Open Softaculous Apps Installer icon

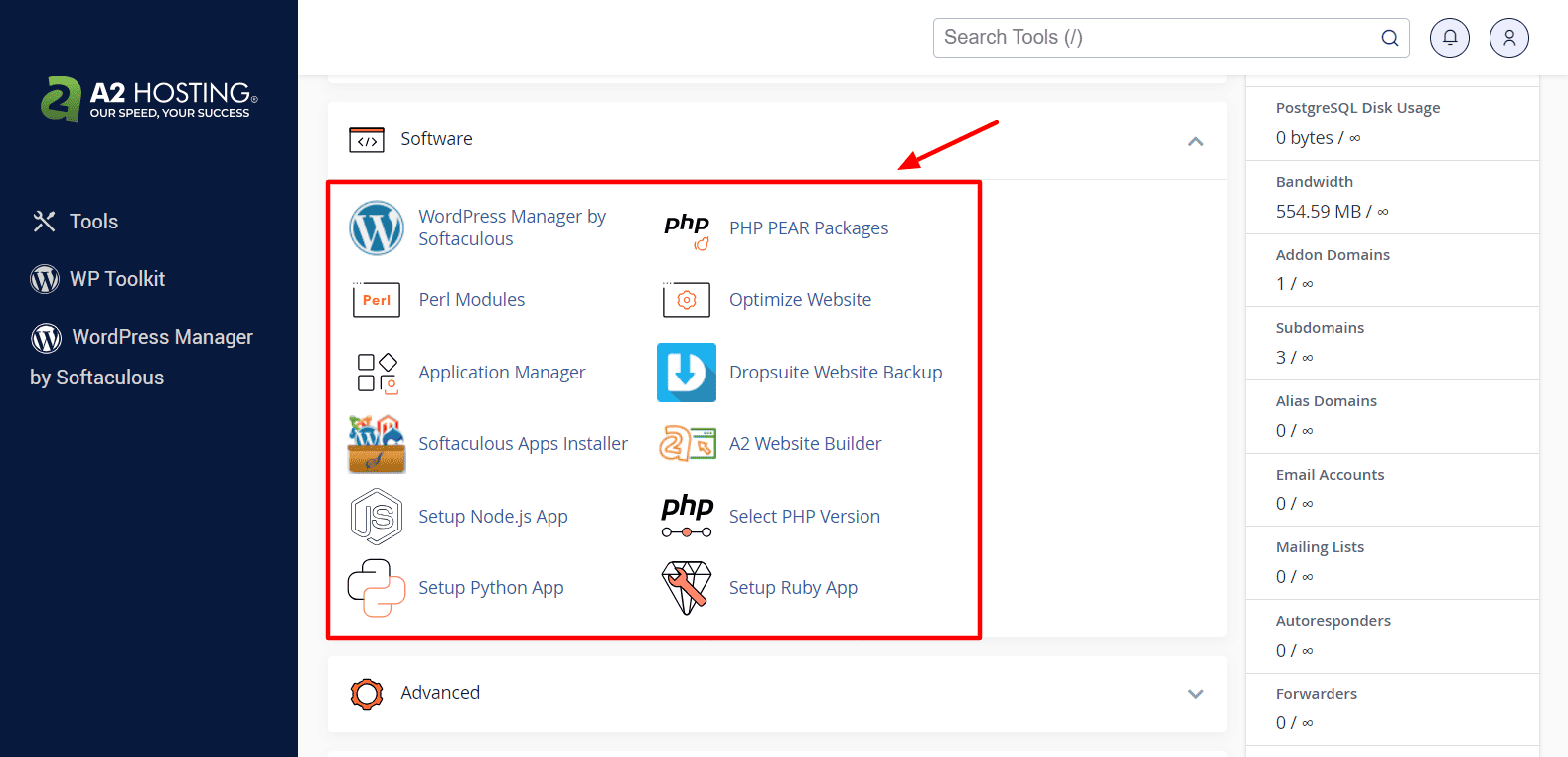tap(376, 444)
